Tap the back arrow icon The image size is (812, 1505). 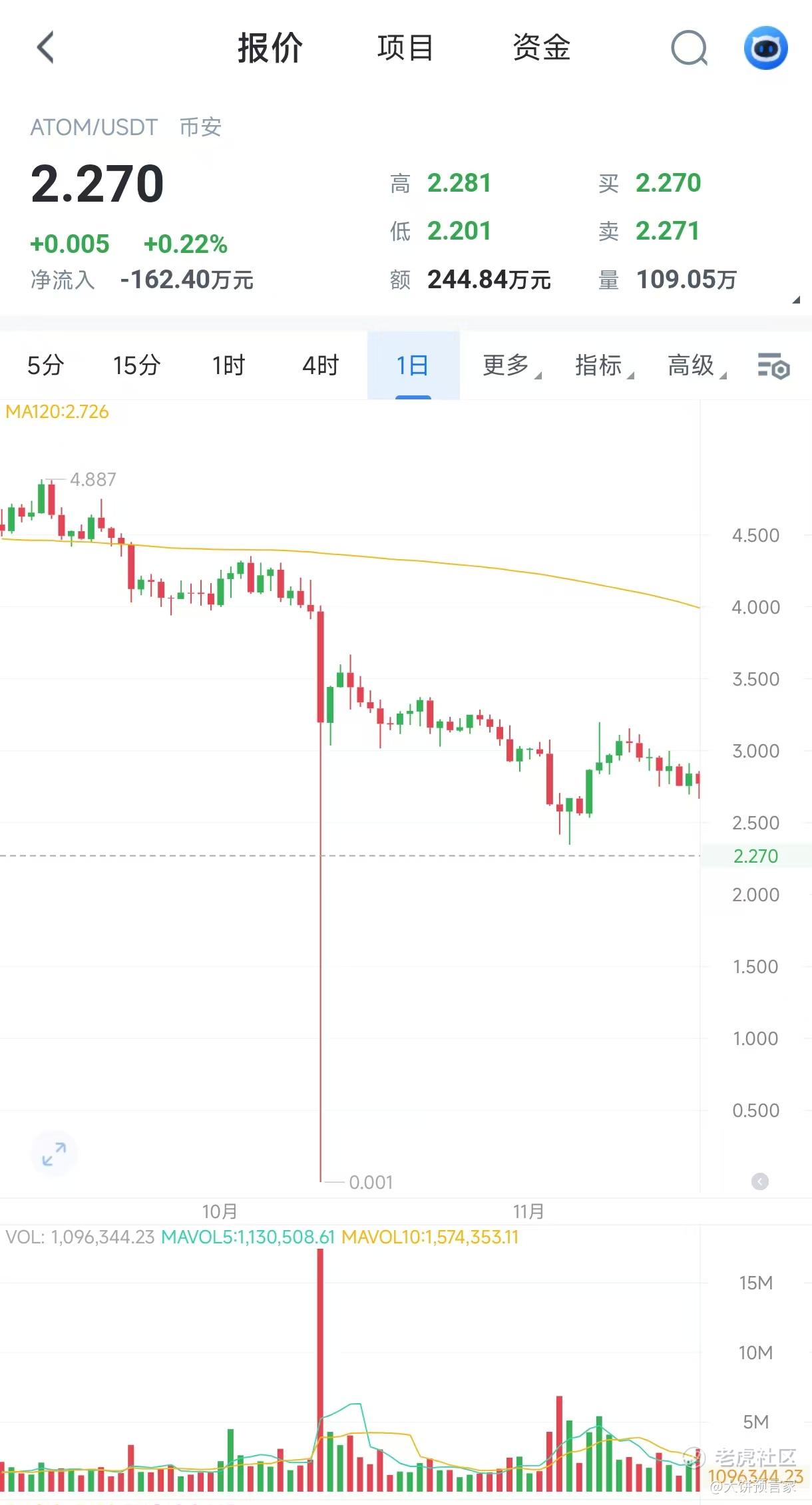(x=45, y=48)
